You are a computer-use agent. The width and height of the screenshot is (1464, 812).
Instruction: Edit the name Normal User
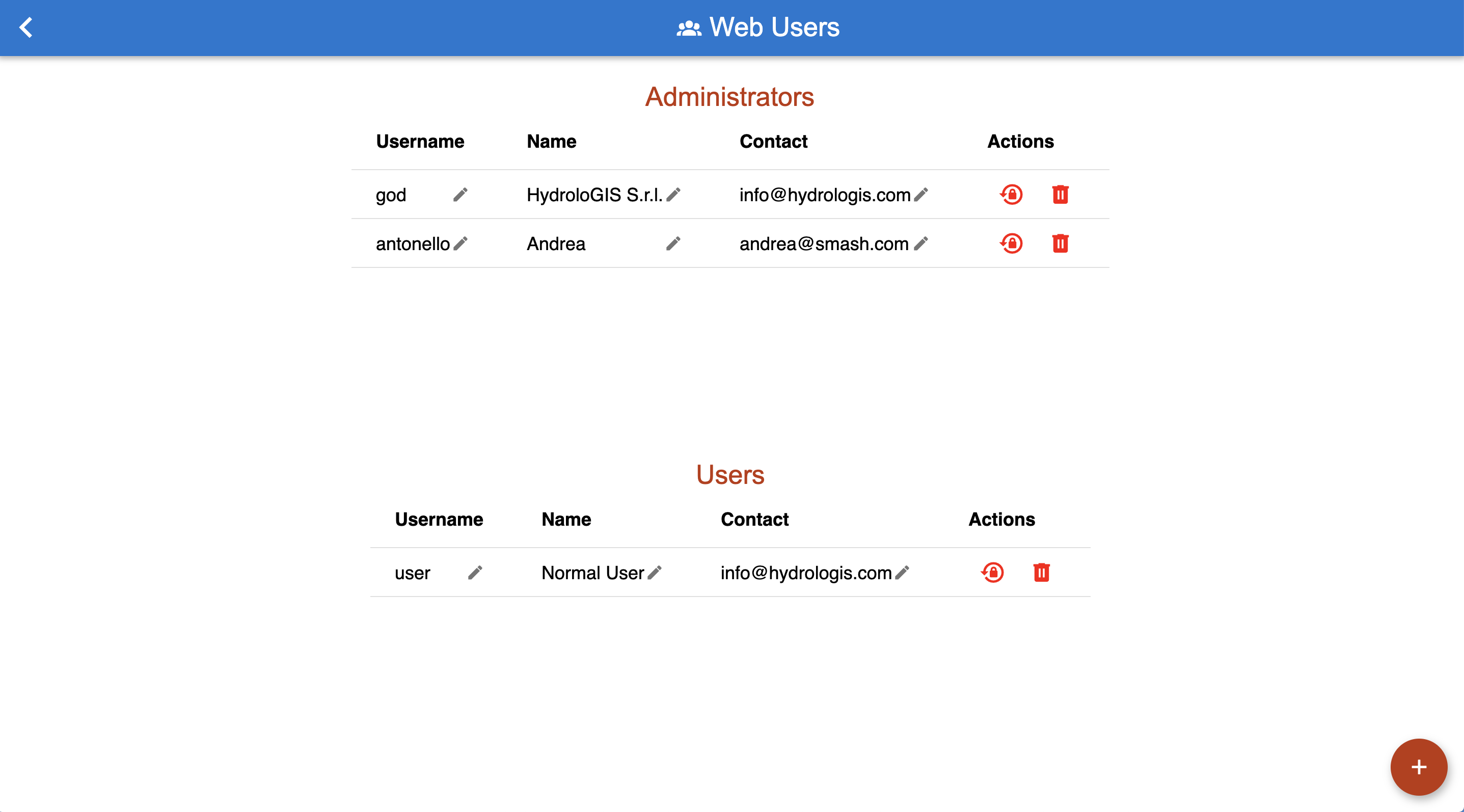[x=655, y=573]
